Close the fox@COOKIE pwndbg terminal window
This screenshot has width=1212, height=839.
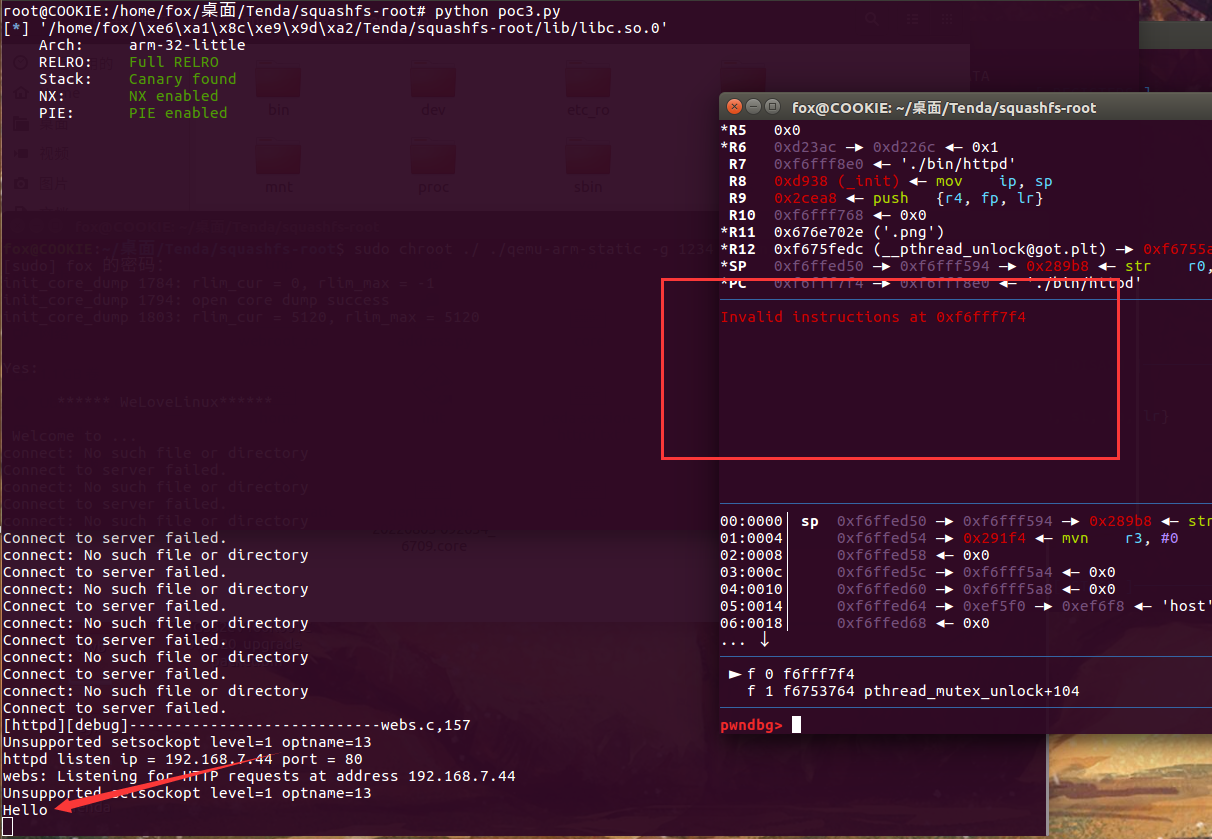tap(735, 107)
